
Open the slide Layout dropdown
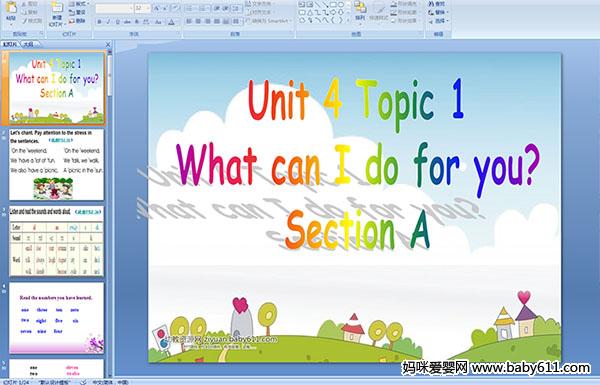tap(79, 4)
